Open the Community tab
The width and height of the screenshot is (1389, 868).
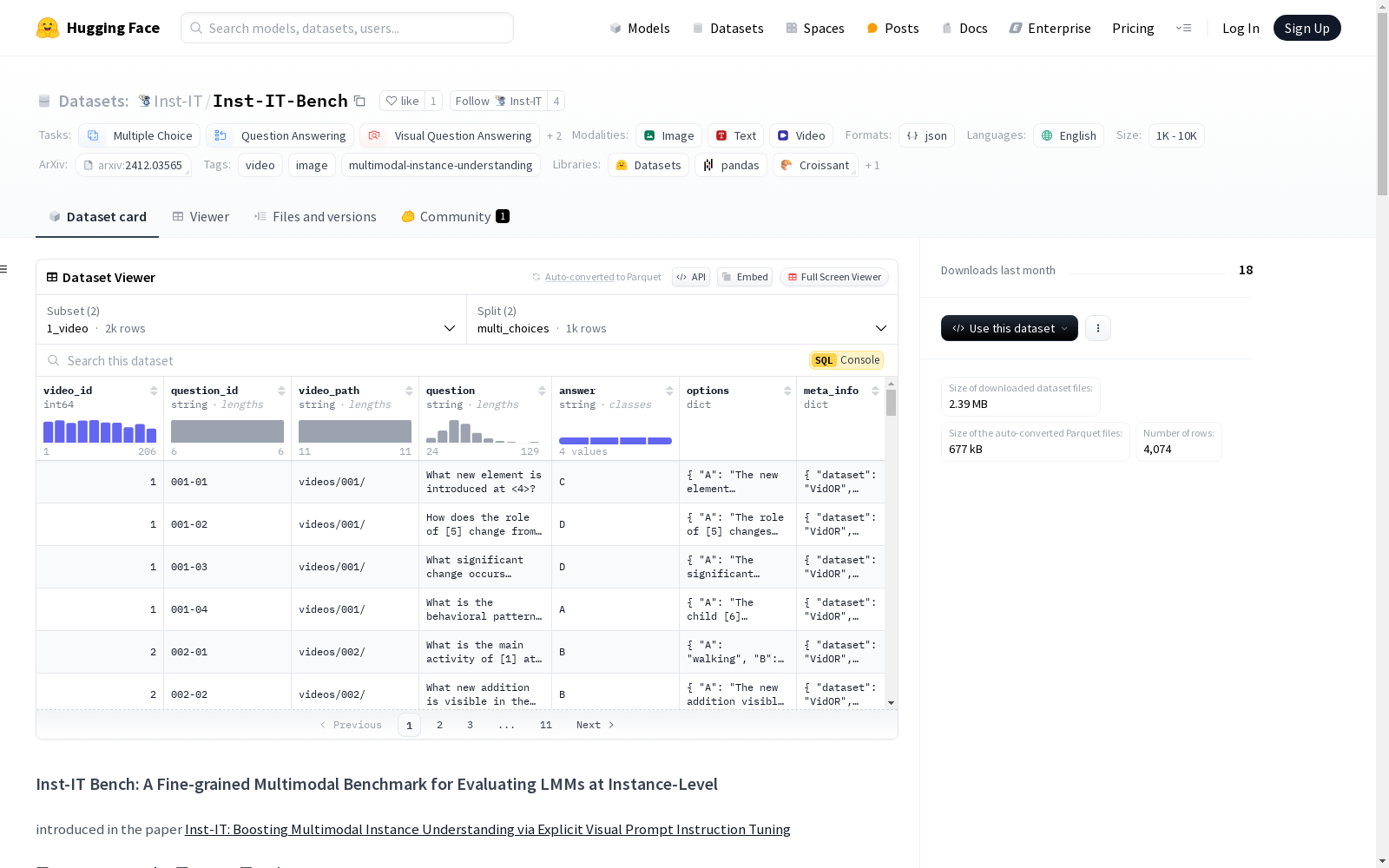point(455,217)
